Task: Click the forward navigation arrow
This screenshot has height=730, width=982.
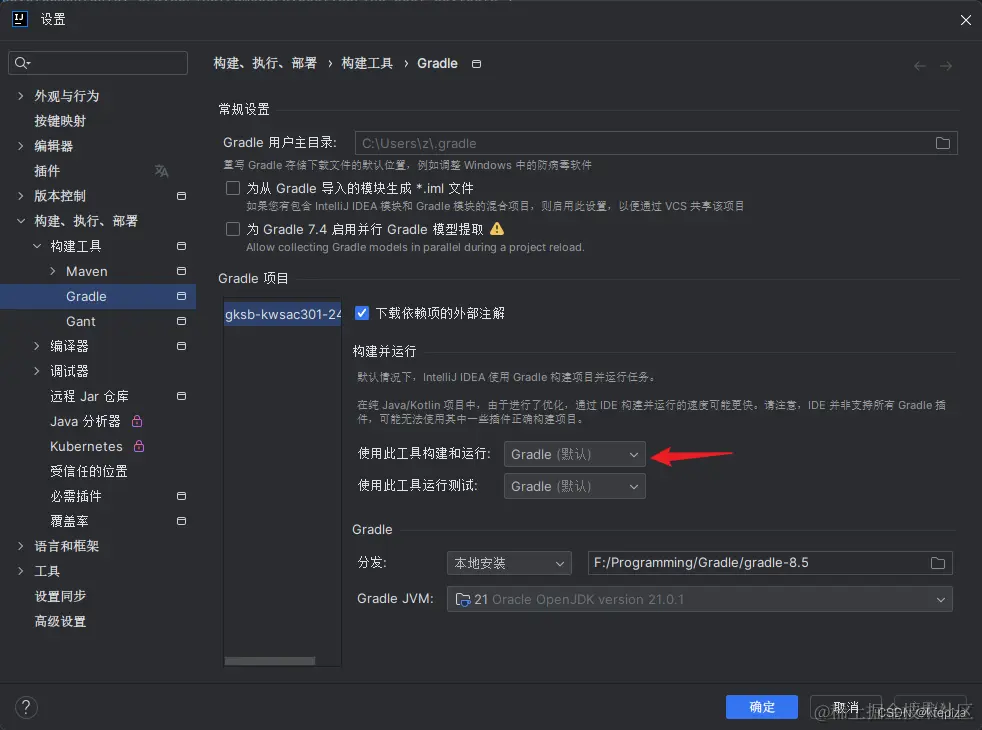Action: [946, 64]
